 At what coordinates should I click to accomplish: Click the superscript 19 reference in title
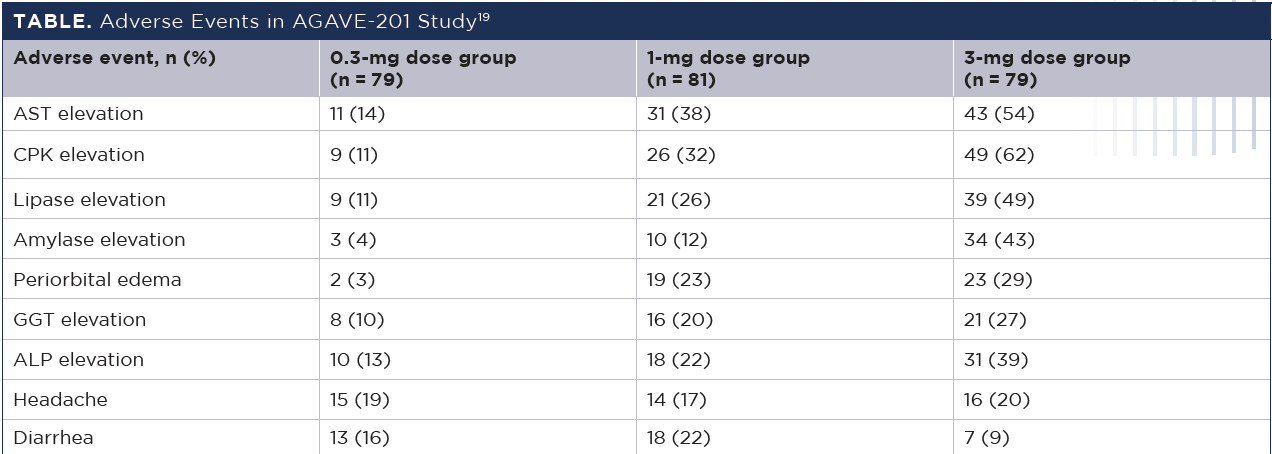[482, 14]
